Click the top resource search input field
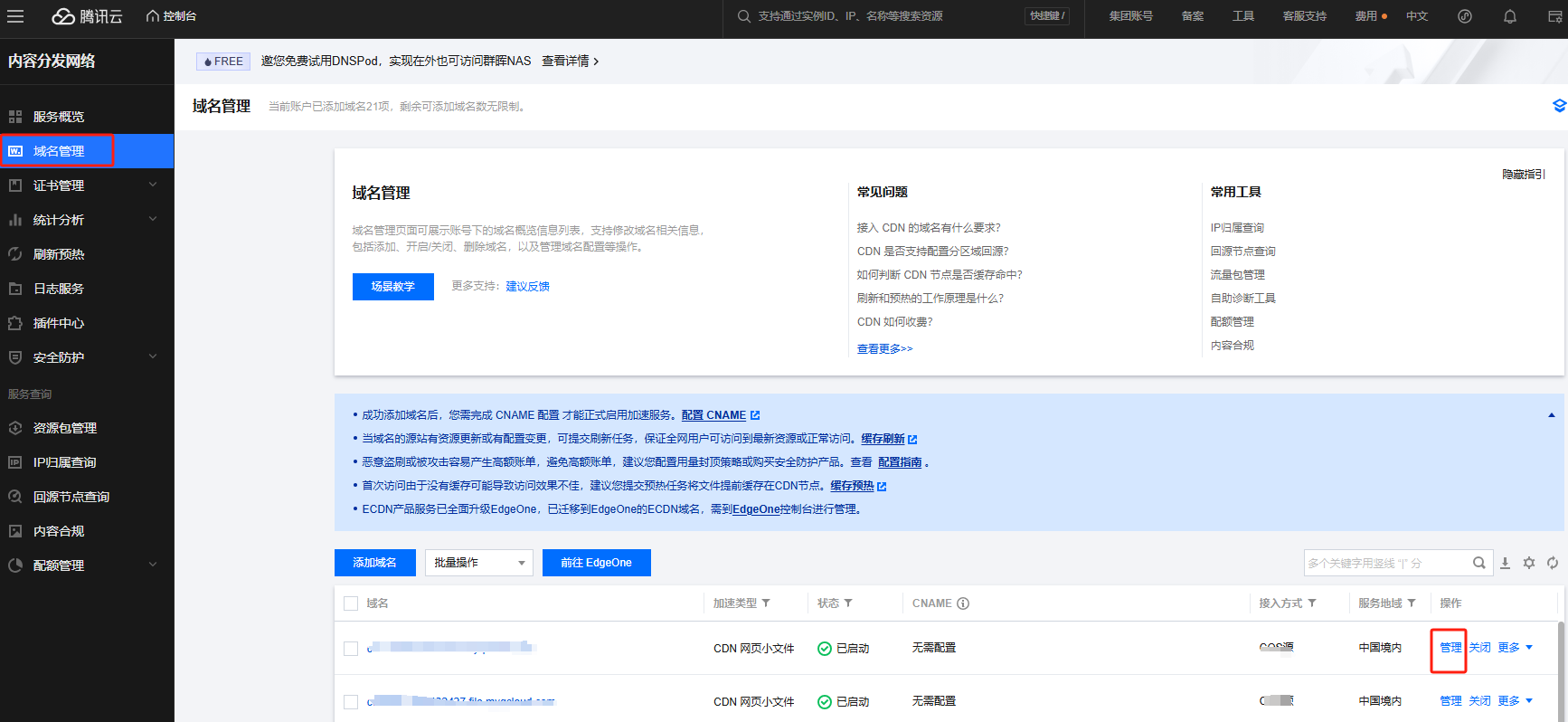The image size is (1568, 722). pyautogui.click(x=886, y=16)
